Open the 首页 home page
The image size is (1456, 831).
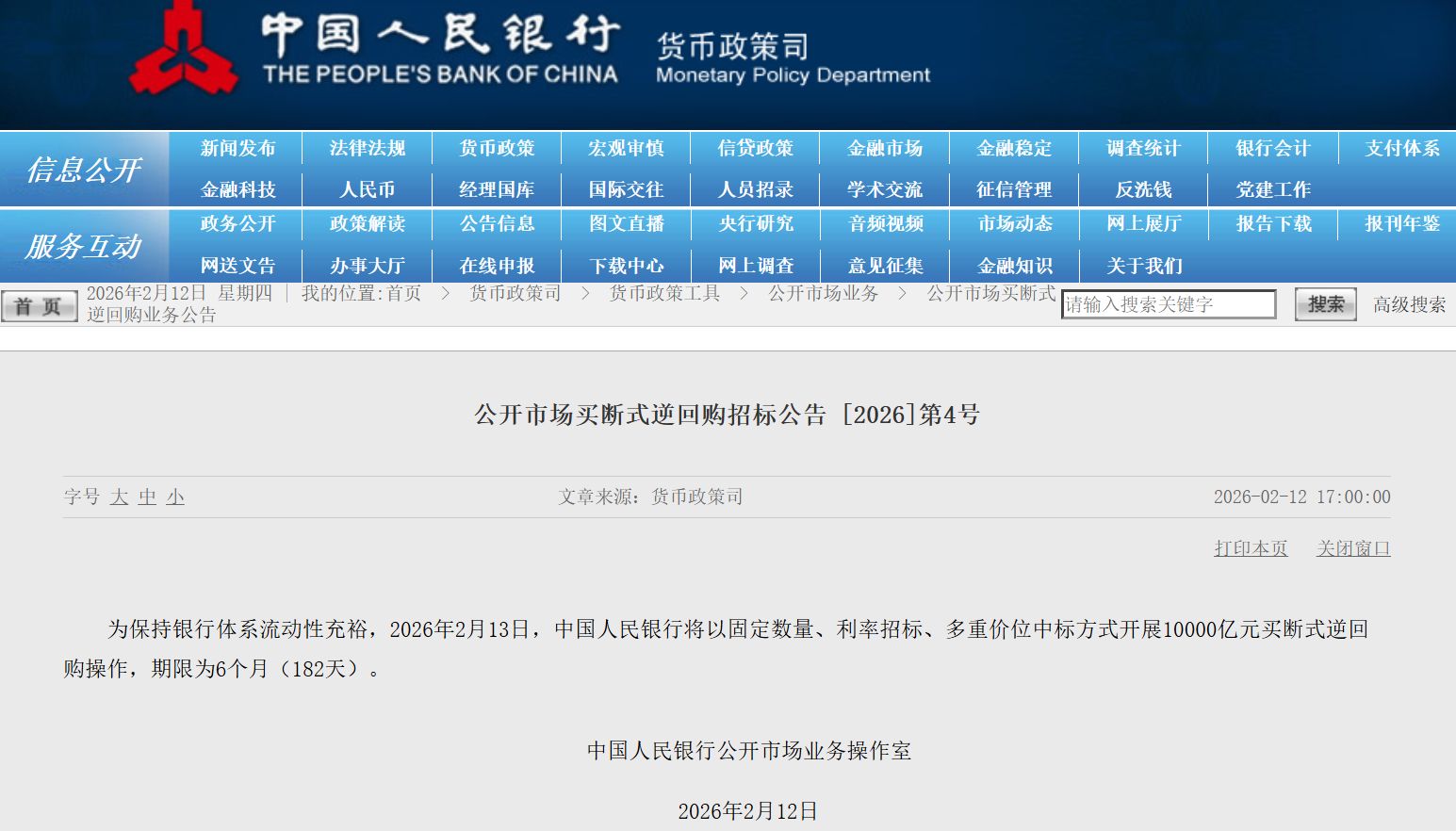tap(39, 304)
